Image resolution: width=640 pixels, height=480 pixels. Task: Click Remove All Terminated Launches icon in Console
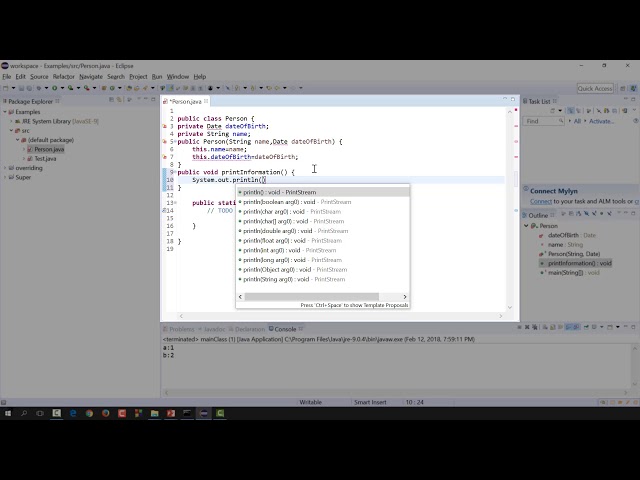[x=535, y=327]
